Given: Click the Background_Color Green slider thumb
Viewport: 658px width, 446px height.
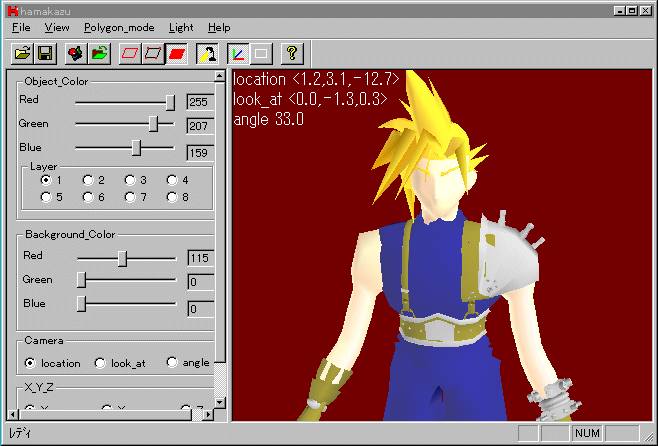Looking at the screenshot, I should pos(81,280).
